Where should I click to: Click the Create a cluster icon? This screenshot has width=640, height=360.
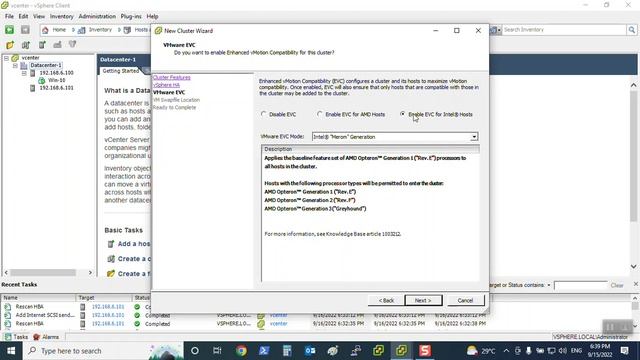pyautogui.click(x=111, y=259)
